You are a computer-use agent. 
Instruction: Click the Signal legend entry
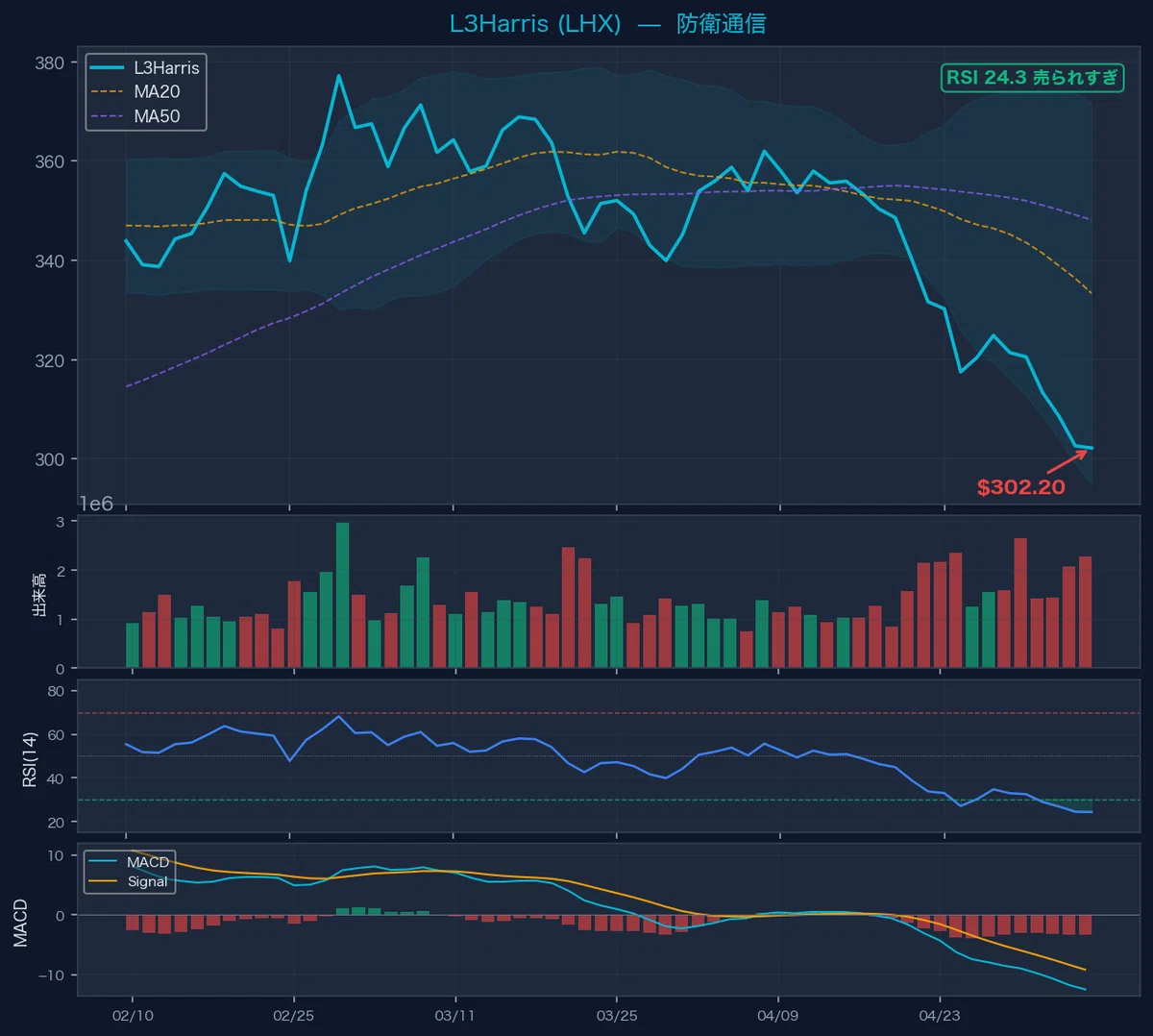point(128,881)
